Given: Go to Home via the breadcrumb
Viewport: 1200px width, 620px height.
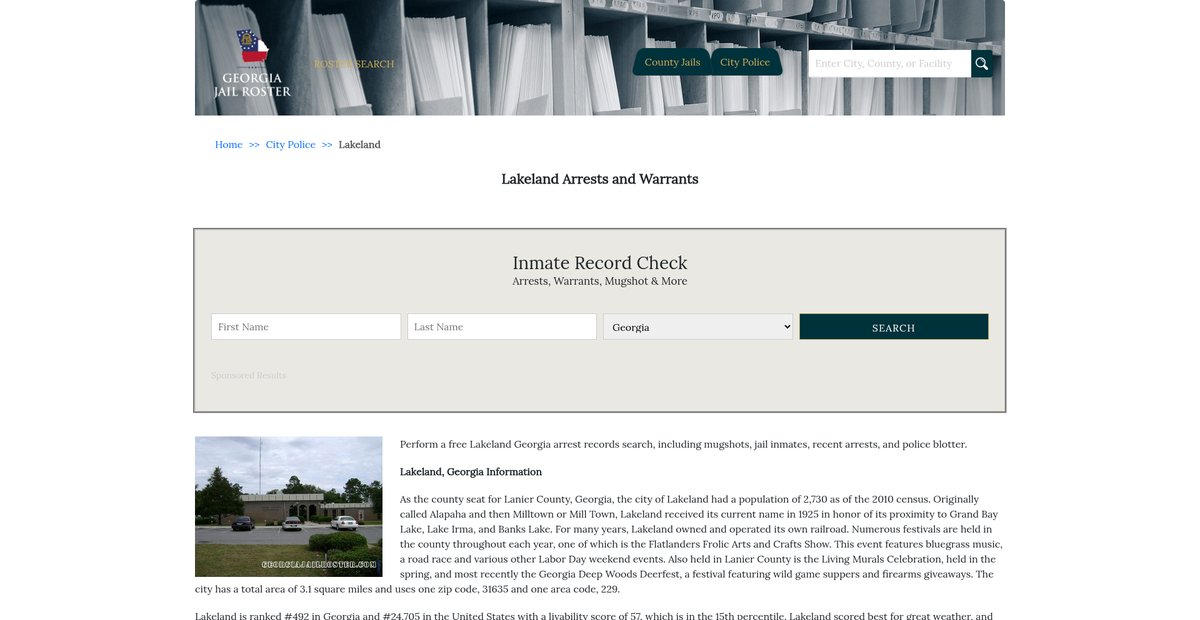Looking at the screenshot, I should [228, 145].
